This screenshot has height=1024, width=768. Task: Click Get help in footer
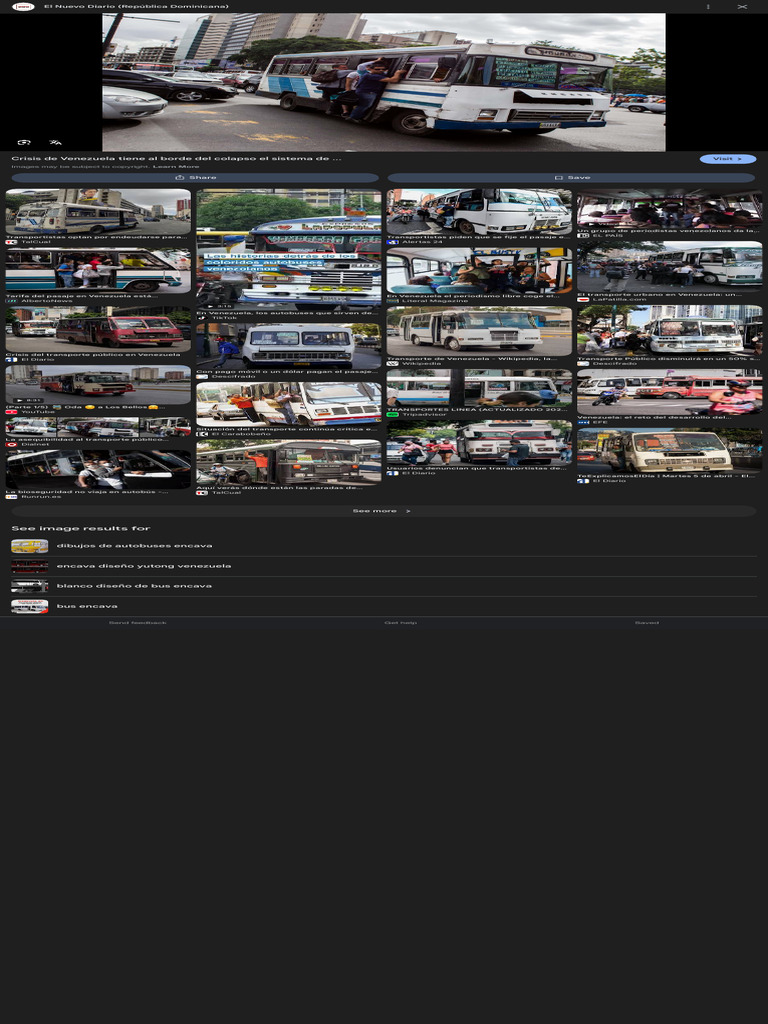point(400,623)
